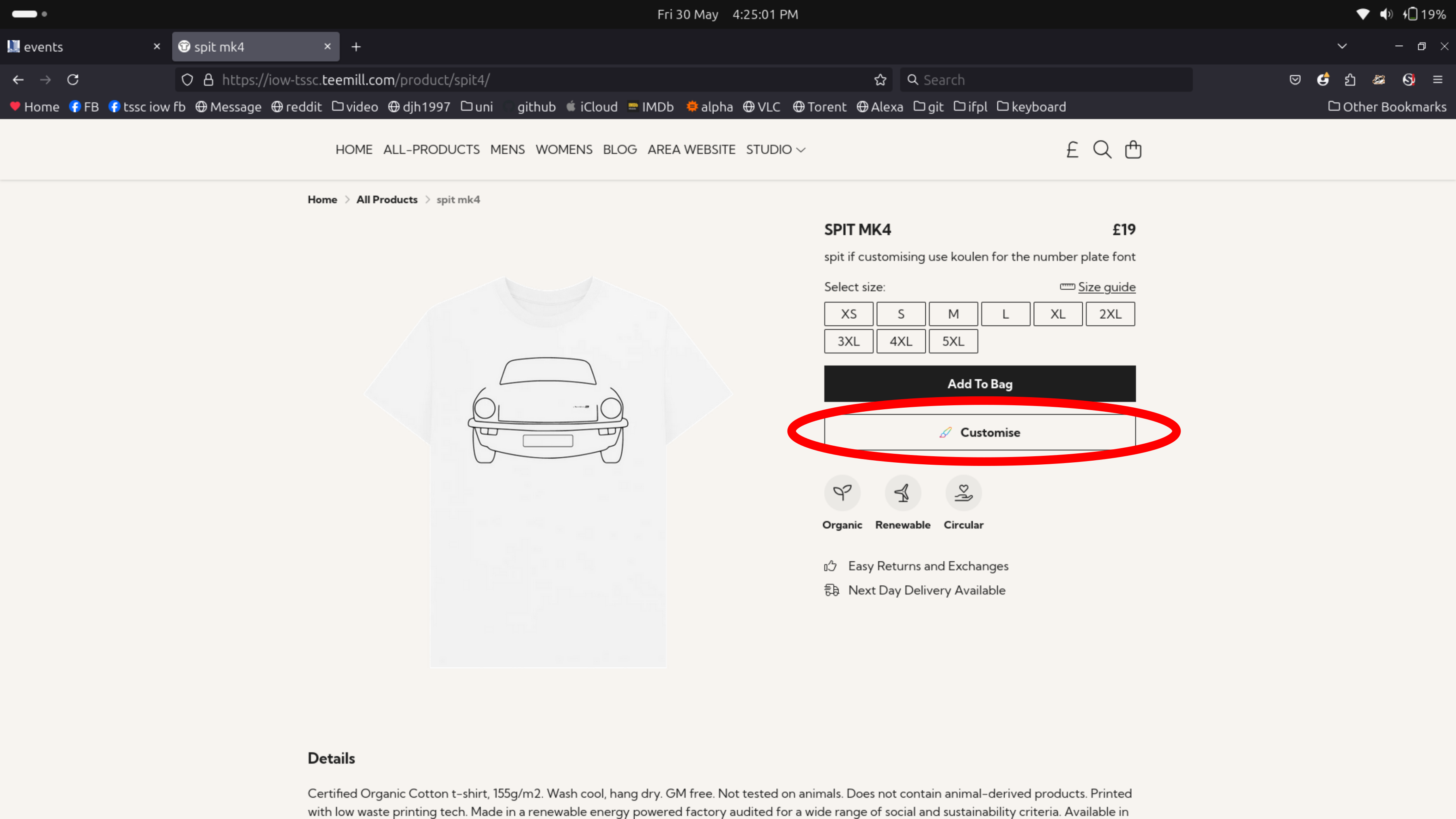
Task: Go to HOME in site navigation
Action: pyautogui.click(x=354, y=150)
